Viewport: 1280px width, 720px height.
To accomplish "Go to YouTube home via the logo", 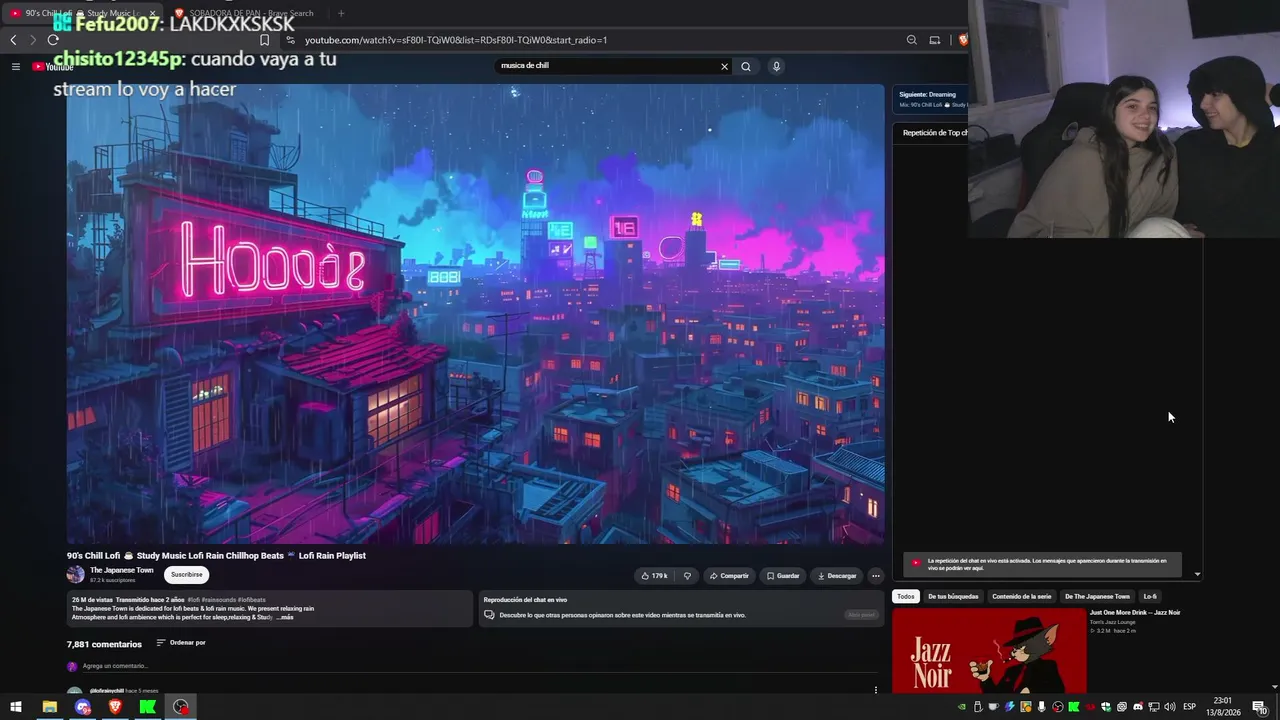I will click(x=53, y=66).
